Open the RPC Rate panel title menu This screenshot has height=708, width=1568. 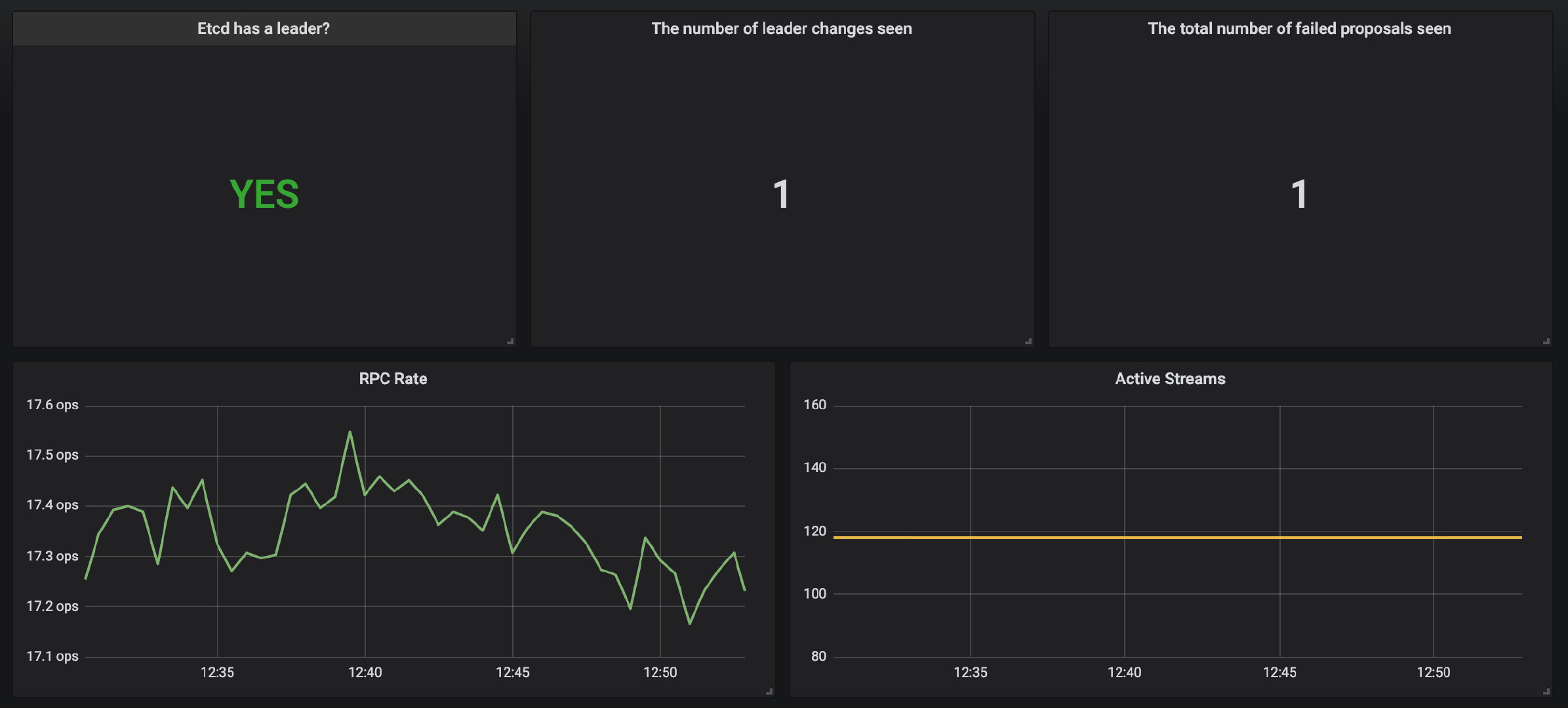[393, 379]
